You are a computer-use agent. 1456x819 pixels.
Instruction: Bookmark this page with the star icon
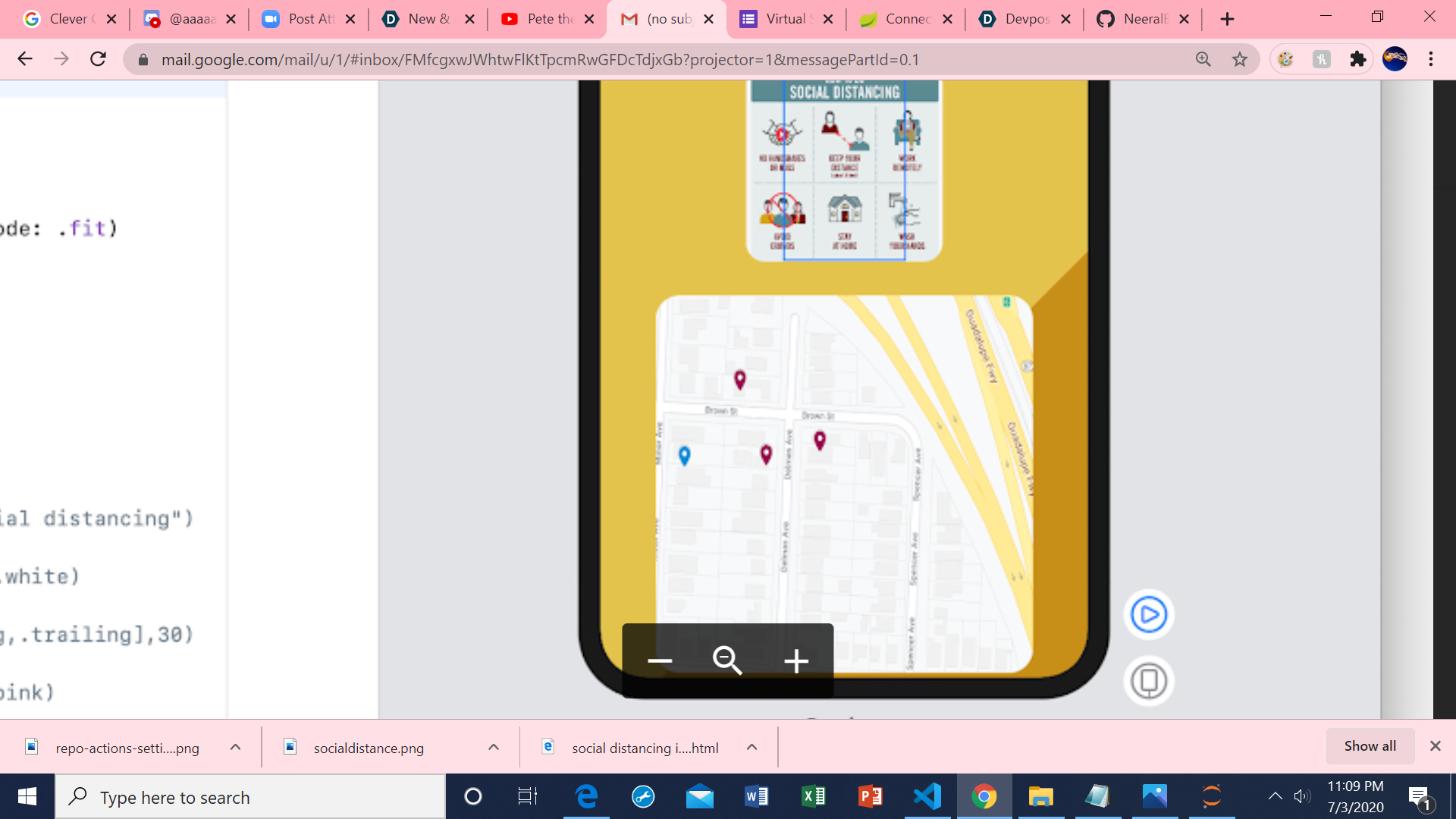(1239, 59)
